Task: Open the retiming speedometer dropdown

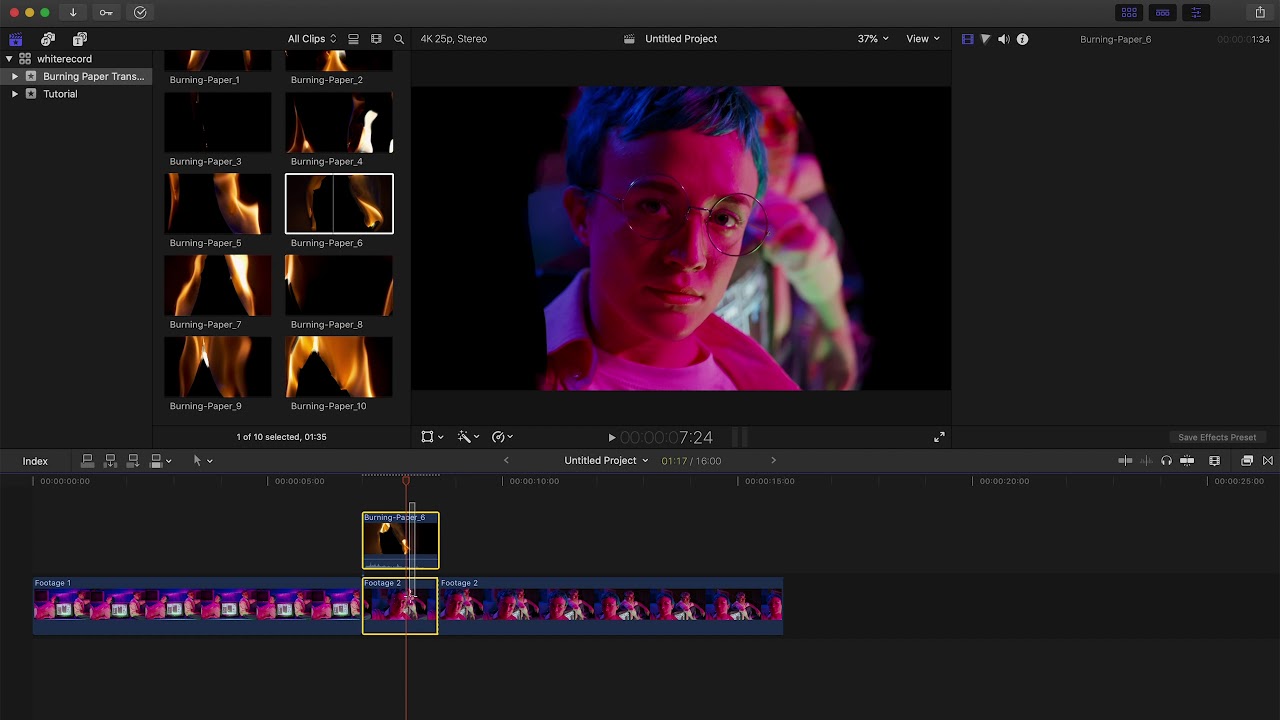Action: (x=503, y=437)
